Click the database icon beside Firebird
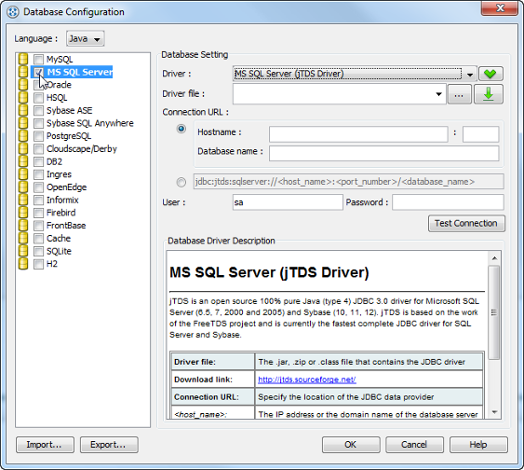Viewport: 524px width, 470px height. pyautogui.click(x=23, y=213)
